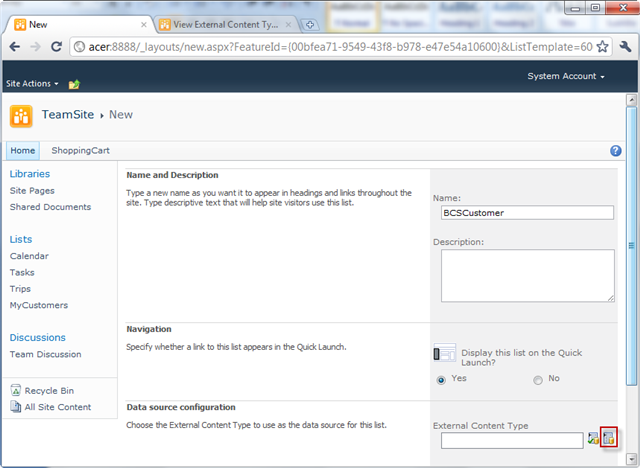
Task: Open Shared Documents library link
Action: click(x=51, y=207)
